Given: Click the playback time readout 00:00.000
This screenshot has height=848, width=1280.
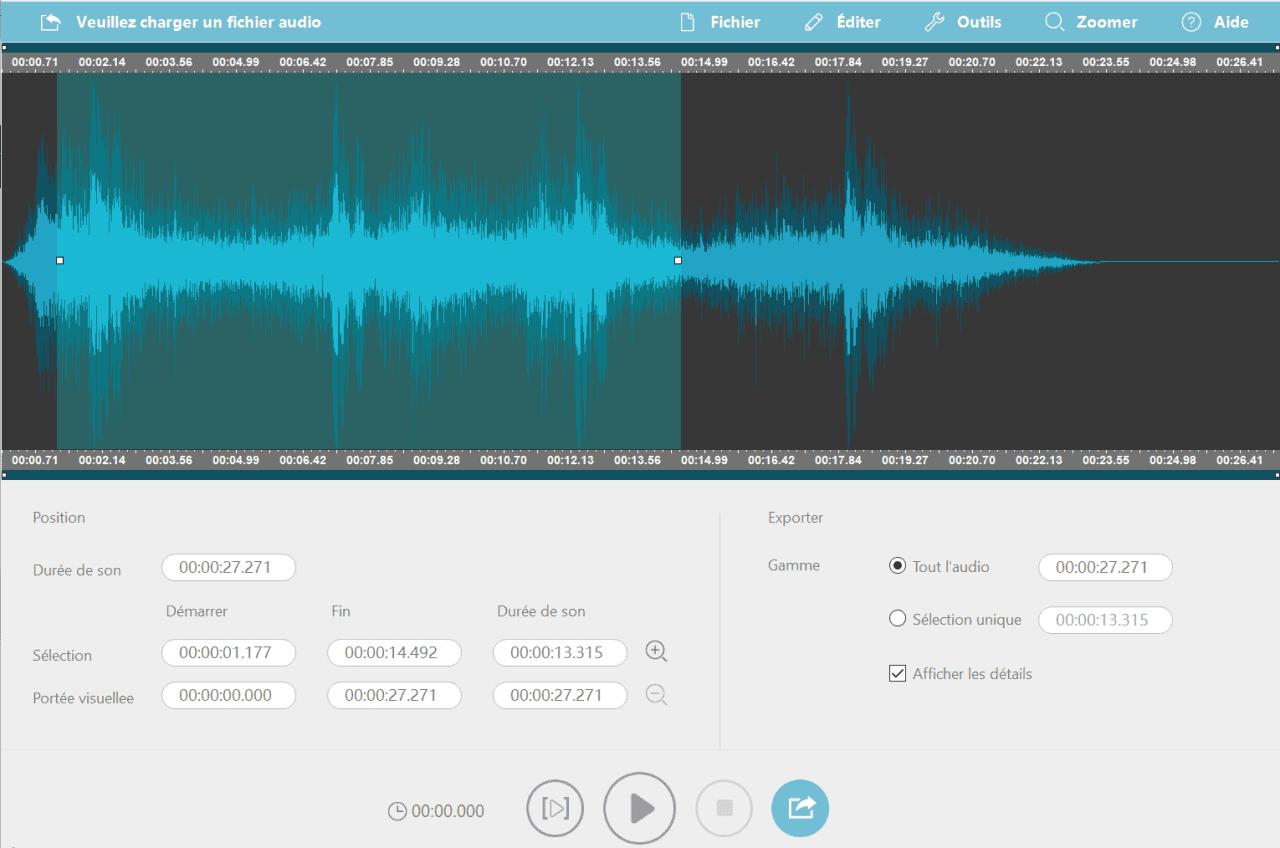Looking at the screenshot, I should coord(448,811).
